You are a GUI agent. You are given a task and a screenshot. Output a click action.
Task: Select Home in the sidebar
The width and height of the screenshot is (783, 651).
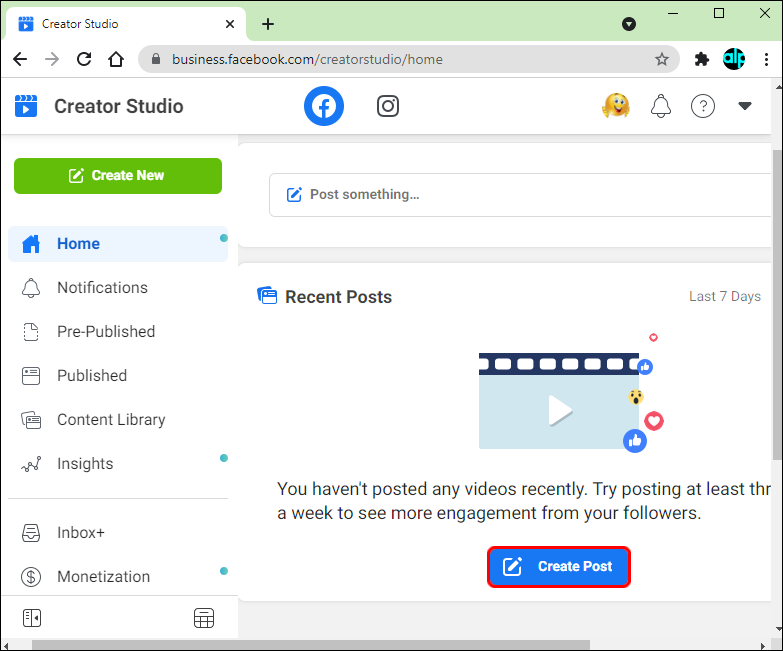click(x=118, y=244)
